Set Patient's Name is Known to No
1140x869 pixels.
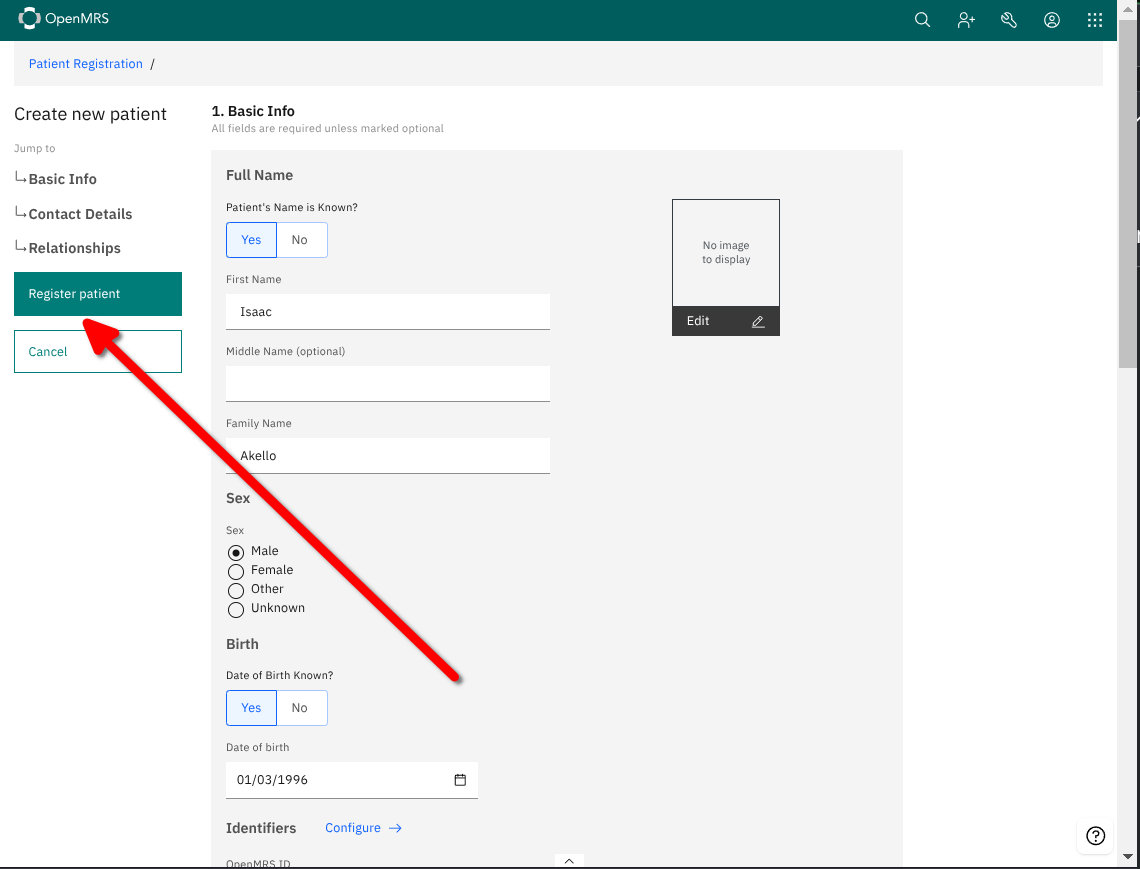coord(300,240)
